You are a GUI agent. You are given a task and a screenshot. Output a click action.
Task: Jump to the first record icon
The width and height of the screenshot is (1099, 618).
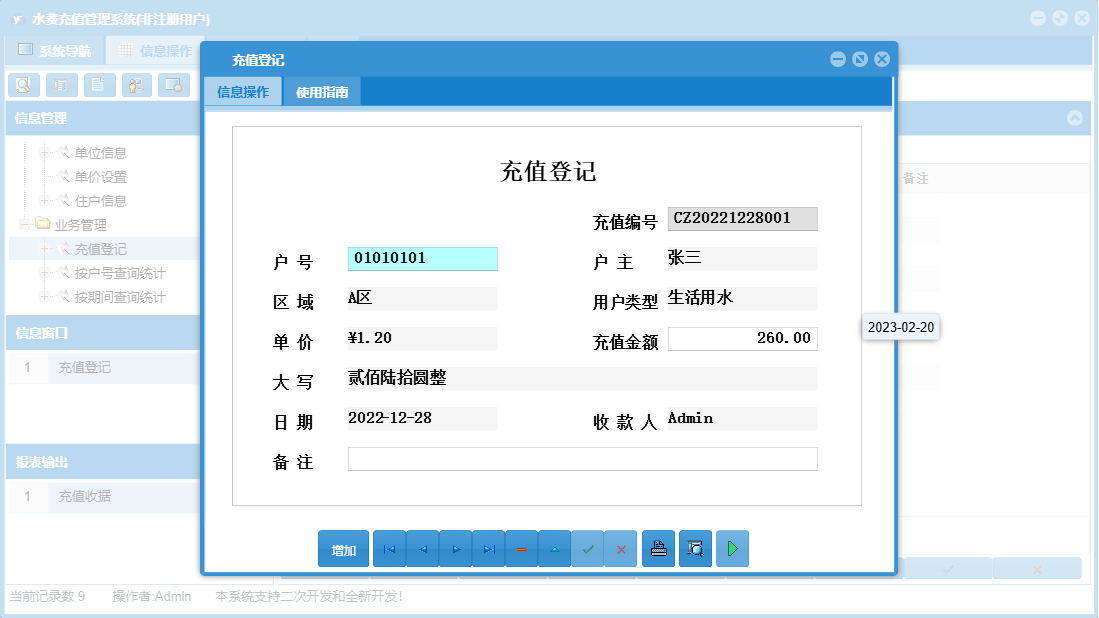[x=389, y=548]
